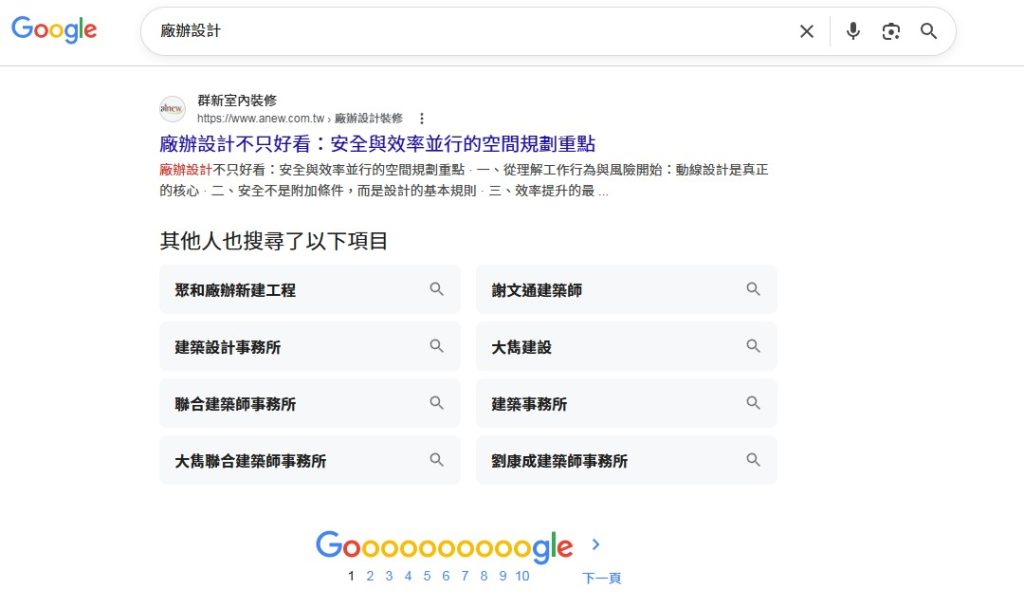Image resolution: width=1024 pixels, height=607 pixels.
Task: Click magnifier icon in 聚和廠辦新建工程 suggestion
Action: pyautogui.click(x=436, y=289)
